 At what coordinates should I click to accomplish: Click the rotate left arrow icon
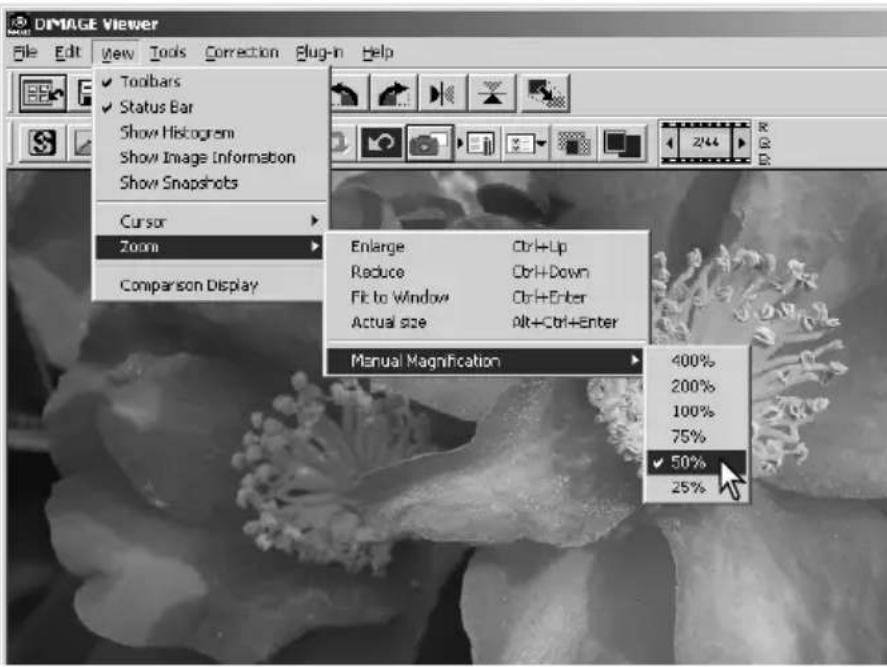click(x=345, y=93)
